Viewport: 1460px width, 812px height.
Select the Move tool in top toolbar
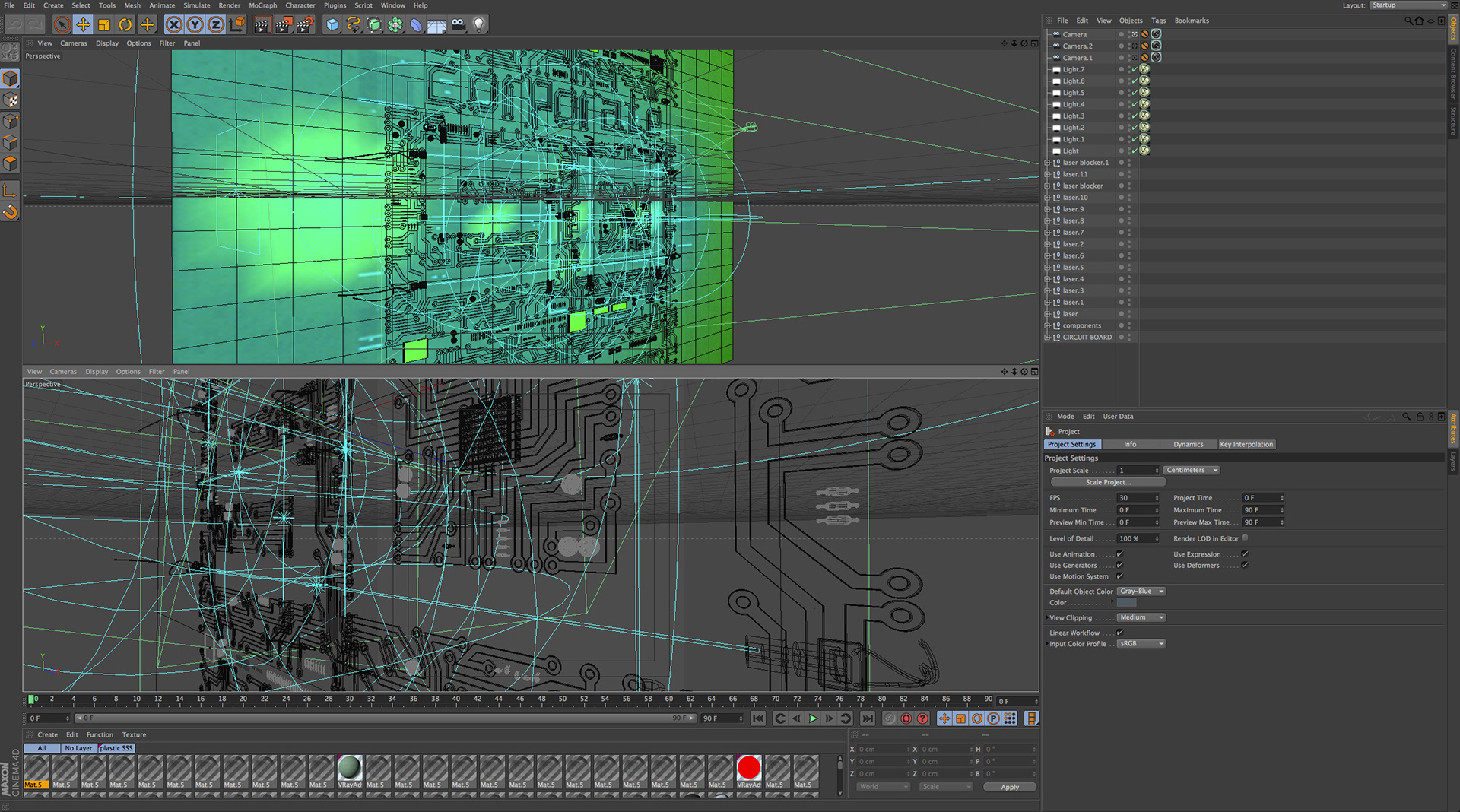83,25
